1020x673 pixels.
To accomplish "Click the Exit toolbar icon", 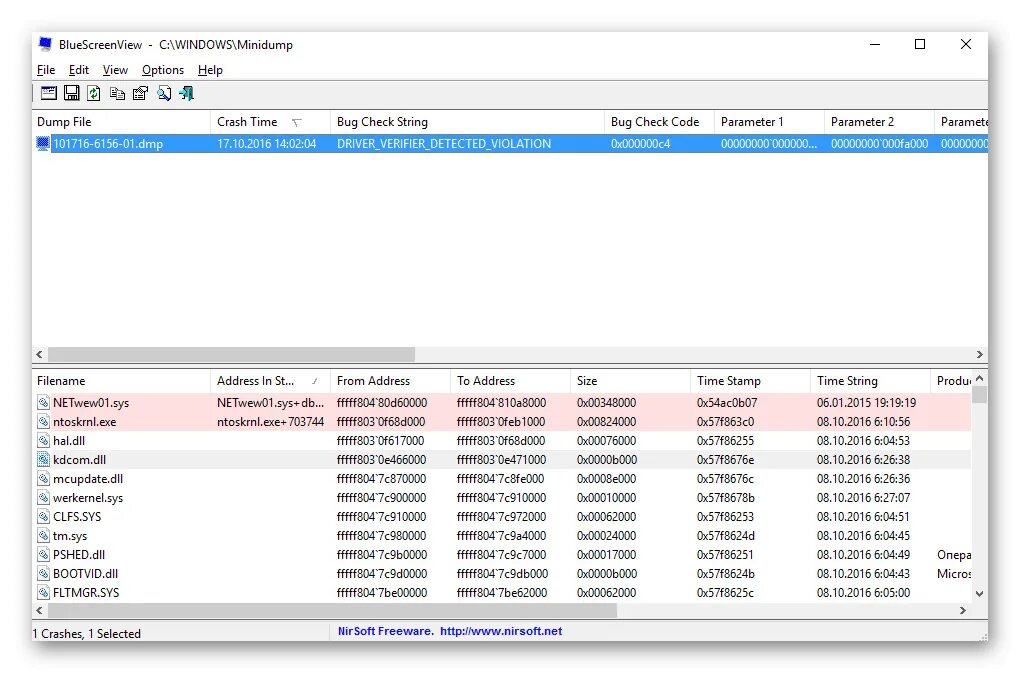I will click(187, 93).
